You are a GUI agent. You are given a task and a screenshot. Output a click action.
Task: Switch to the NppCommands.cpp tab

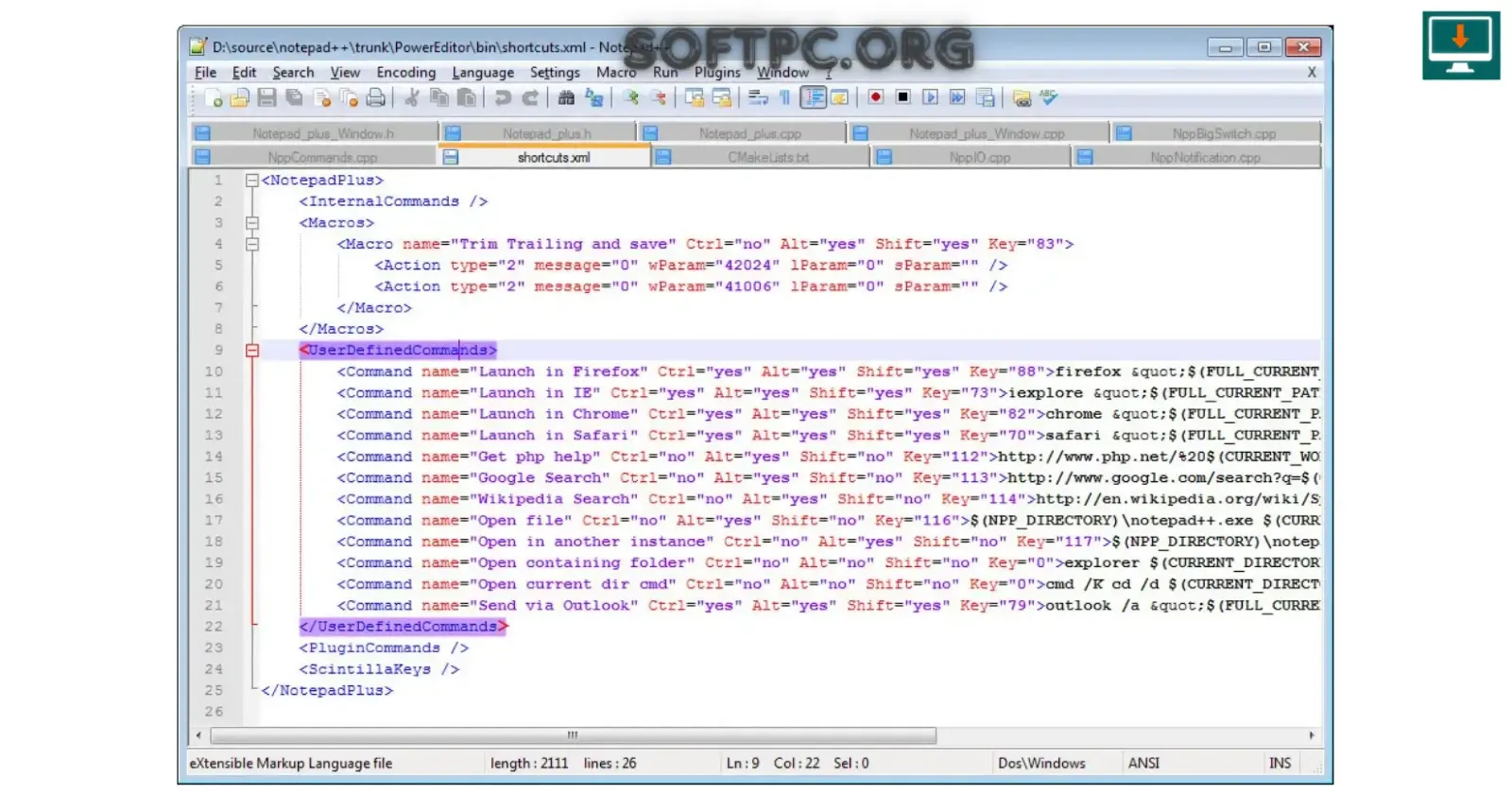point(314,157)
